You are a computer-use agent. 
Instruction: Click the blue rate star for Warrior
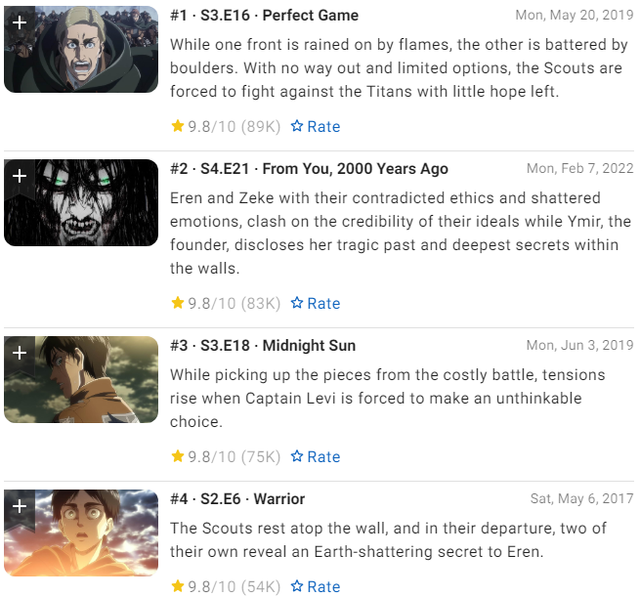tap(297, 586)
